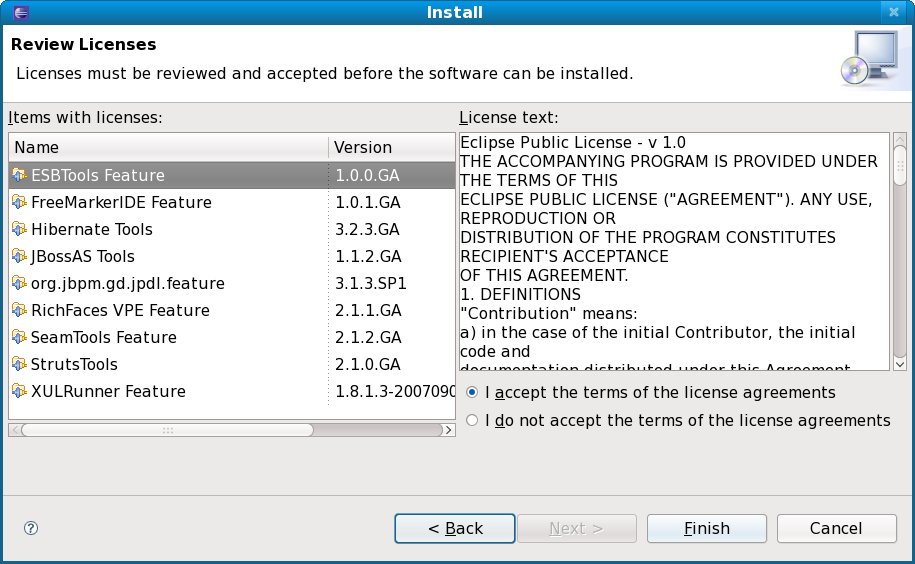Screen dimensions: 915x564
Task: Select 'I accept the terms' radio button
Action: tap(473, 392)
